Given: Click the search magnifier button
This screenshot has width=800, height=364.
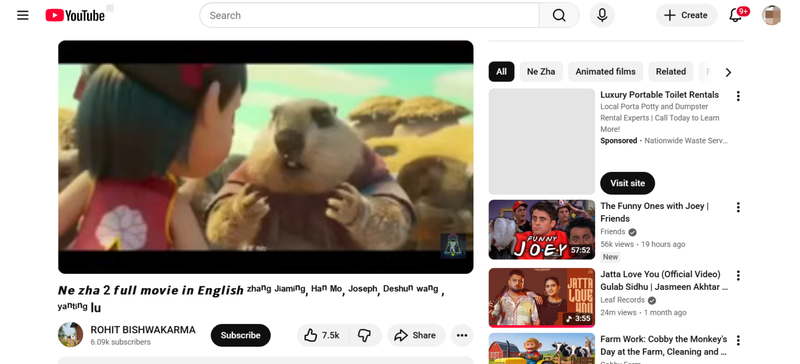Looking at the screenshot, I should (559, 15).
